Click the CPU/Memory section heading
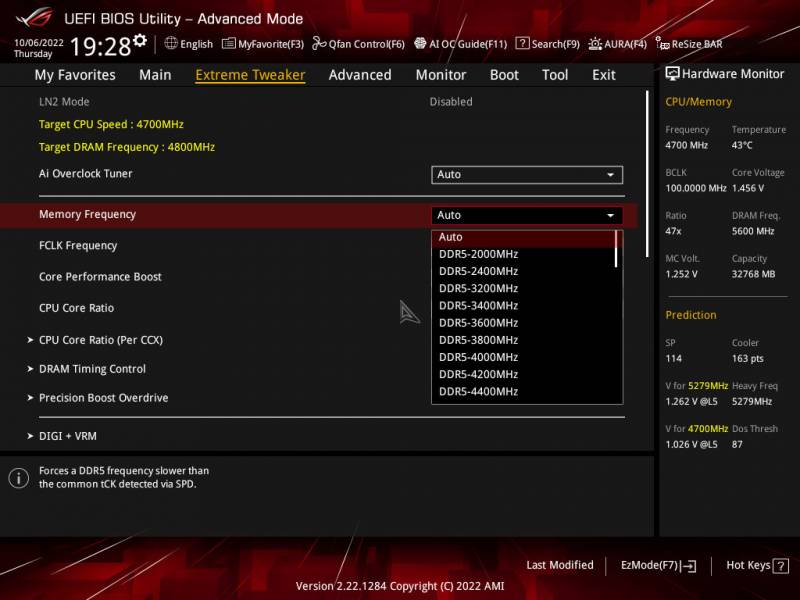 click(698, 102)
